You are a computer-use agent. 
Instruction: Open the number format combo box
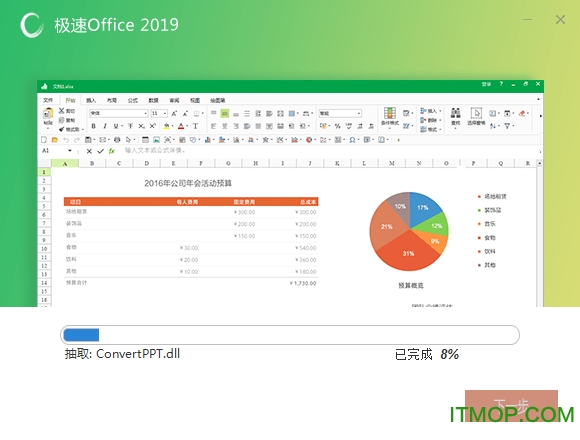pos(340,113)
